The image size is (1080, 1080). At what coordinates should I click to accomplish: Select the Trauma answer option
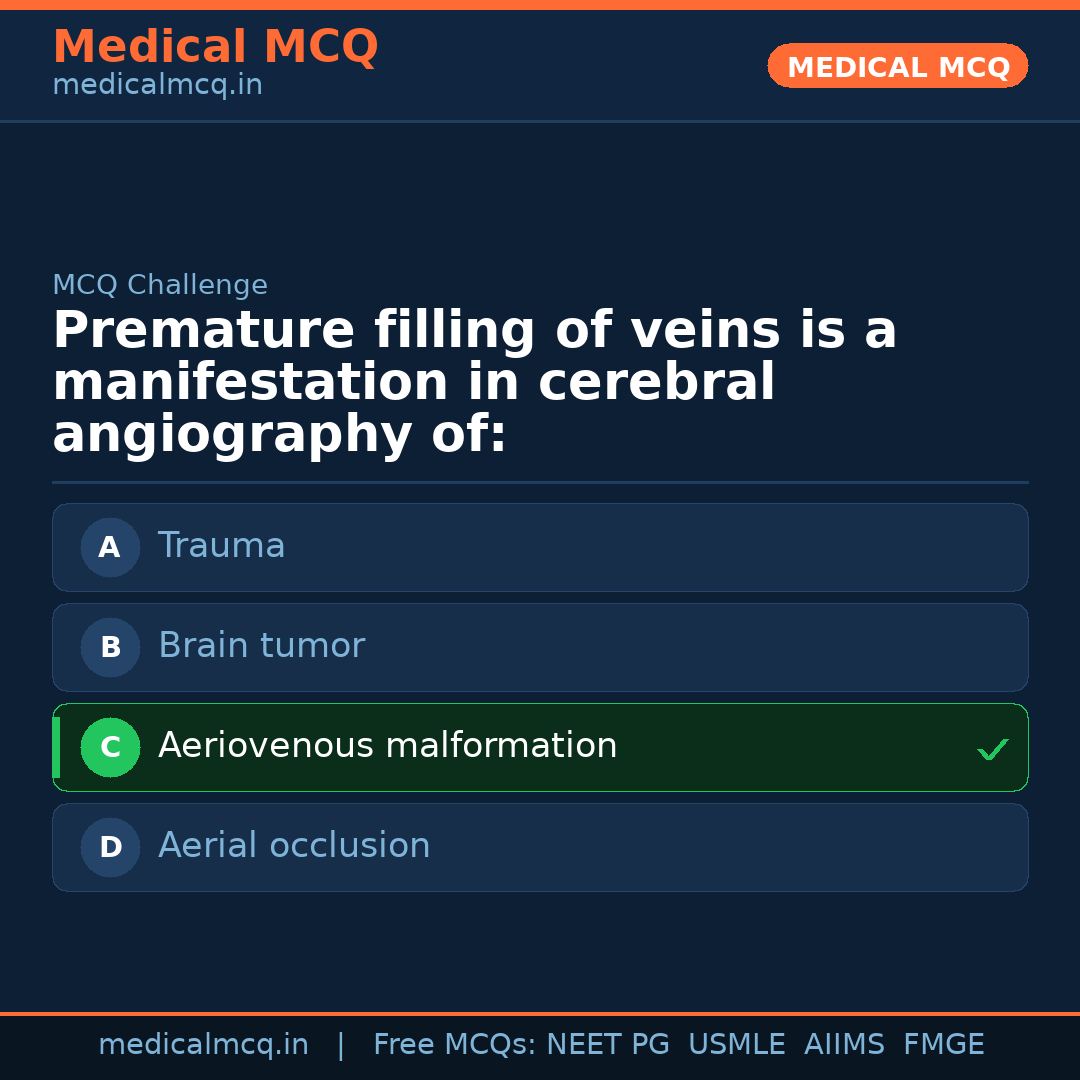pyautogui.click(x=540, y=547)
